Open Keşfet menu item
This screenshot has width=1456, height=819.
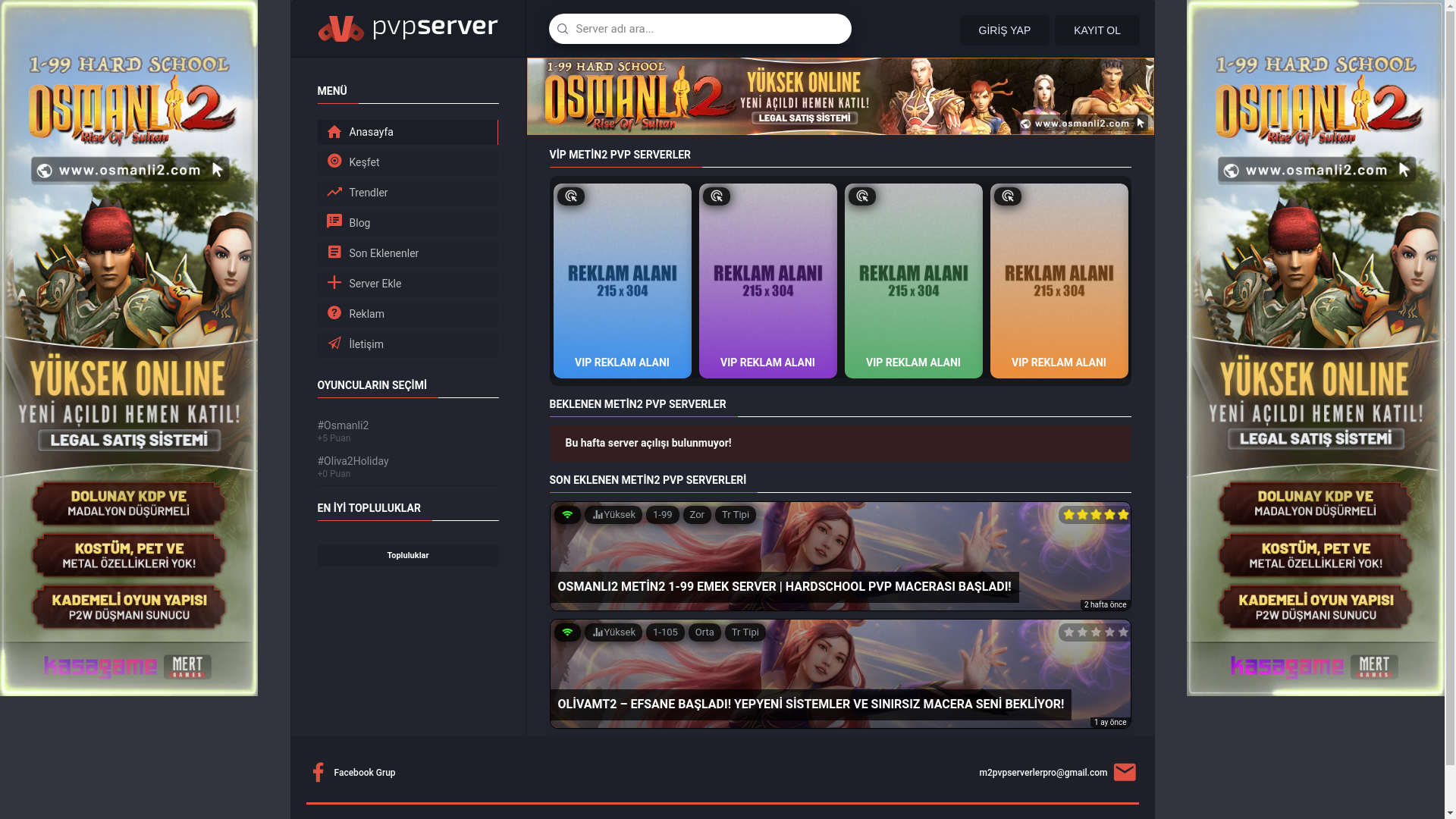tap(407, 162)
